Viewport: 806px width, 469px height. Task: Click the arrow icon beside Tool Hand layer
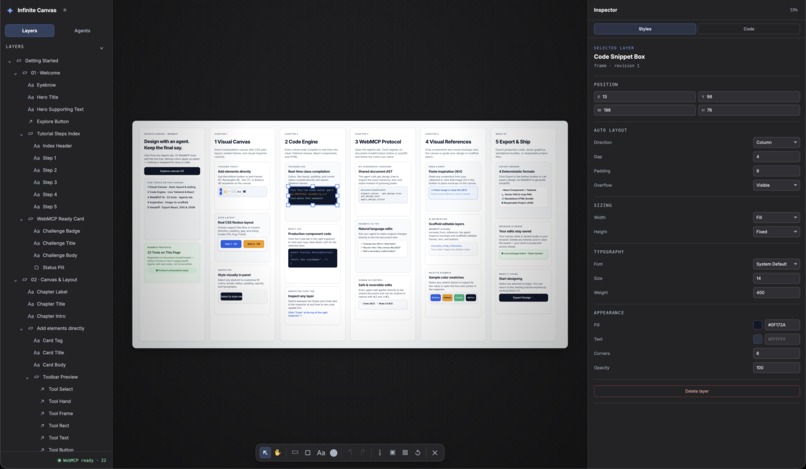click(43, 401)
